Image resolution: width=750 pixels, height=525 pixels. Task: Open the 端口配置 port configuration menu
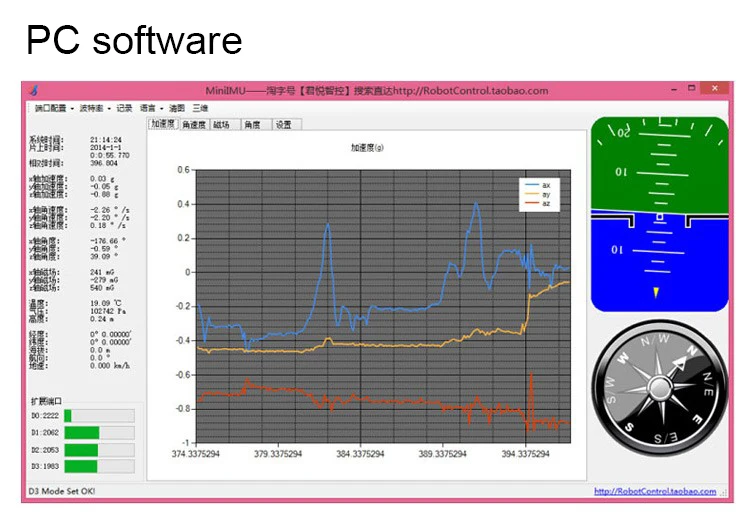pyautogui.click(x=50, y=108)
